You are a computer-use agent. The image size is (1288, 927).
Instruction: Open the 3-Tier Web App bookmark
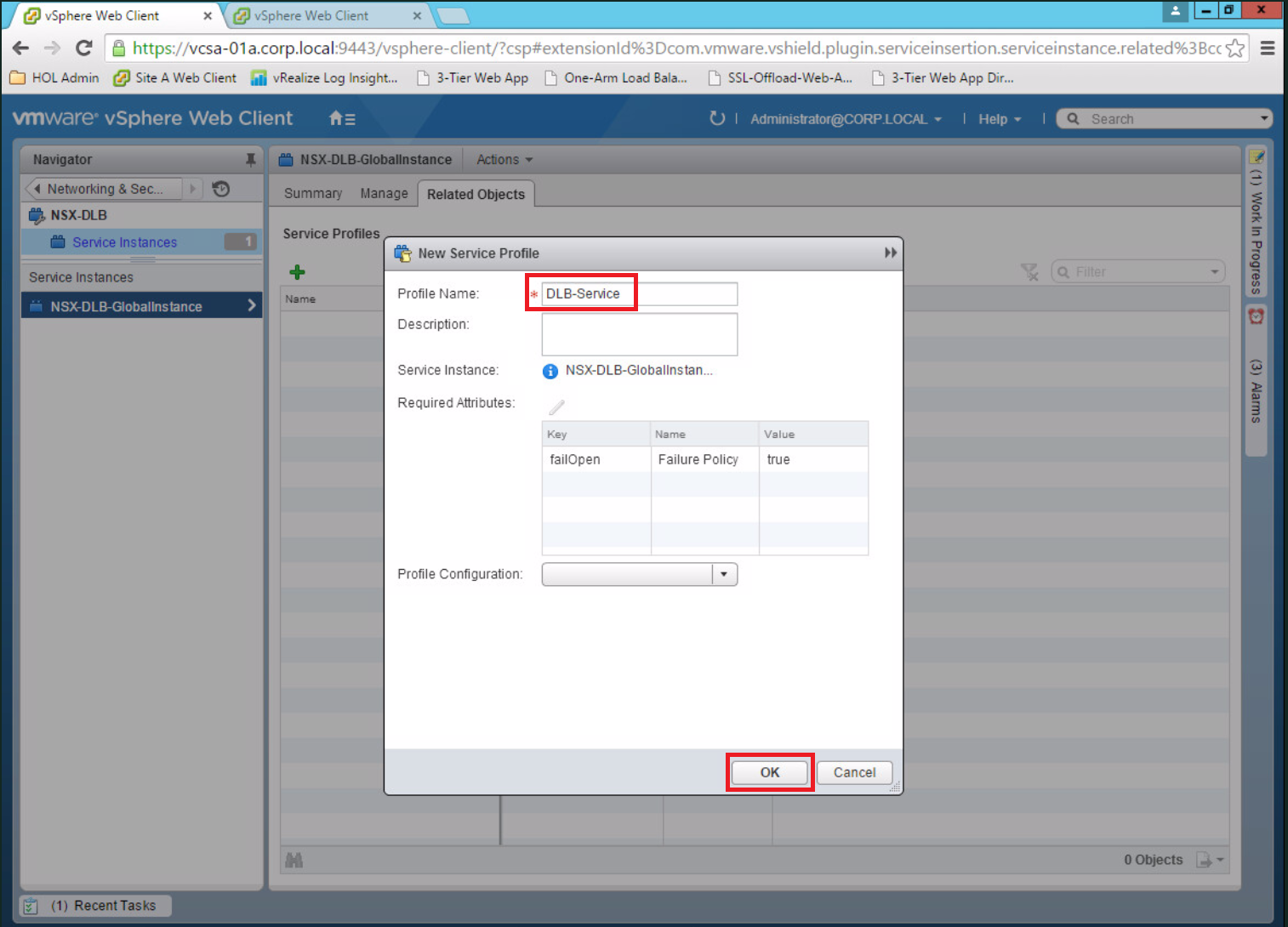click(472, 77)
